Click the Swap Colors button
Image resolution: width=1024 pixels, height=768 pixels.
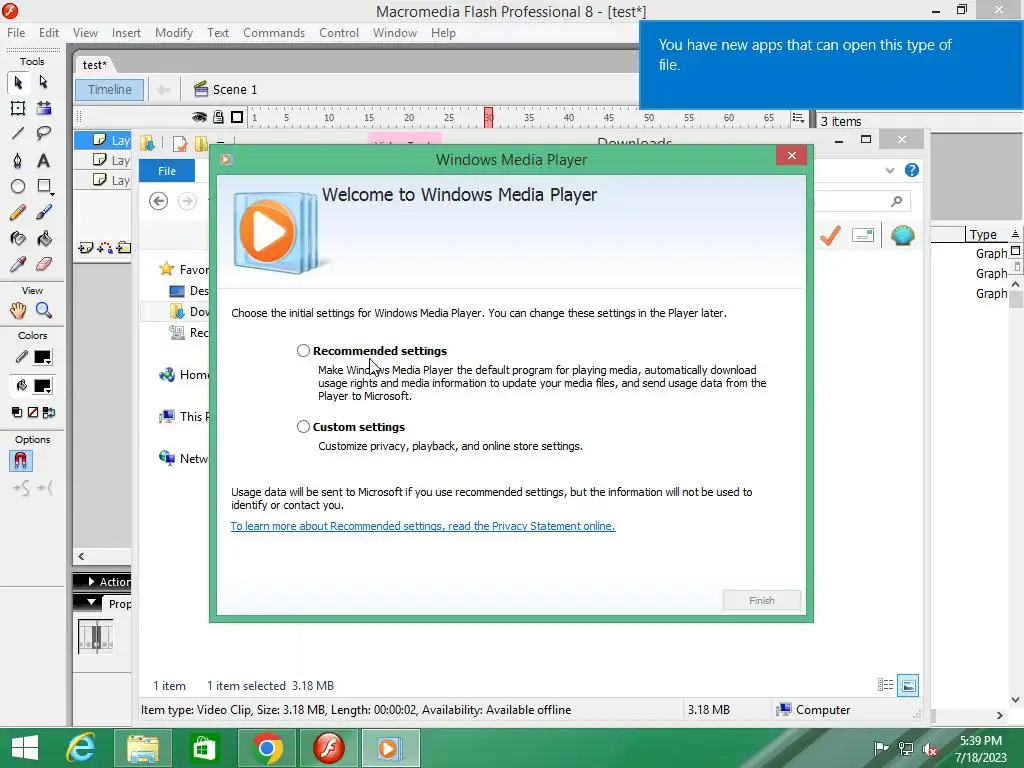[49, 412]
